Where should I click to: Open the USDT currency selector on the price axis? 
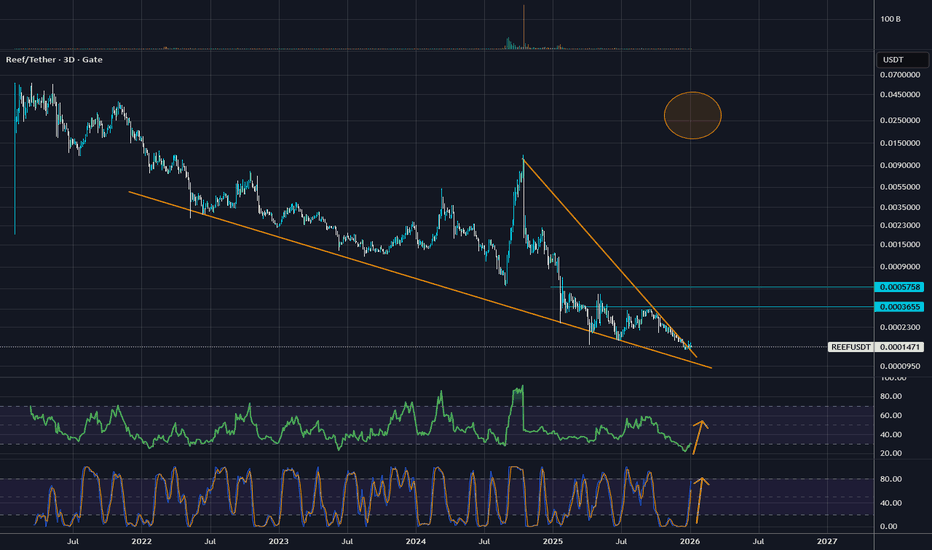pos(902,59)
